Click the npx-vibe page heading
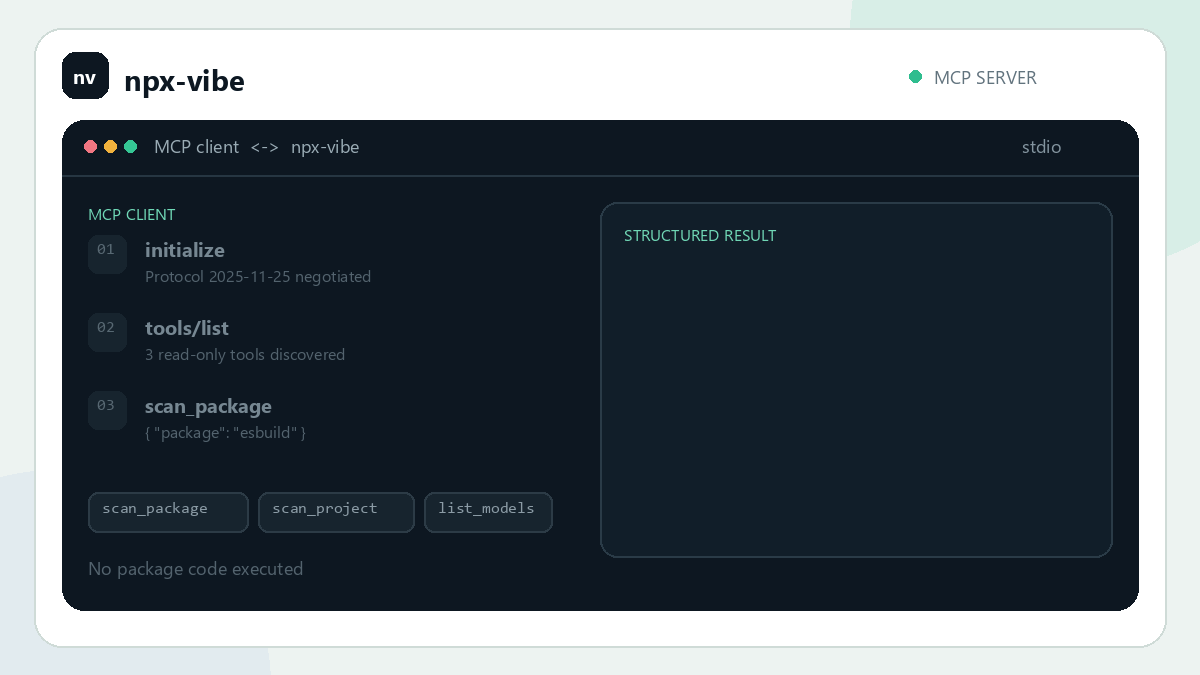 pos(184,81)
